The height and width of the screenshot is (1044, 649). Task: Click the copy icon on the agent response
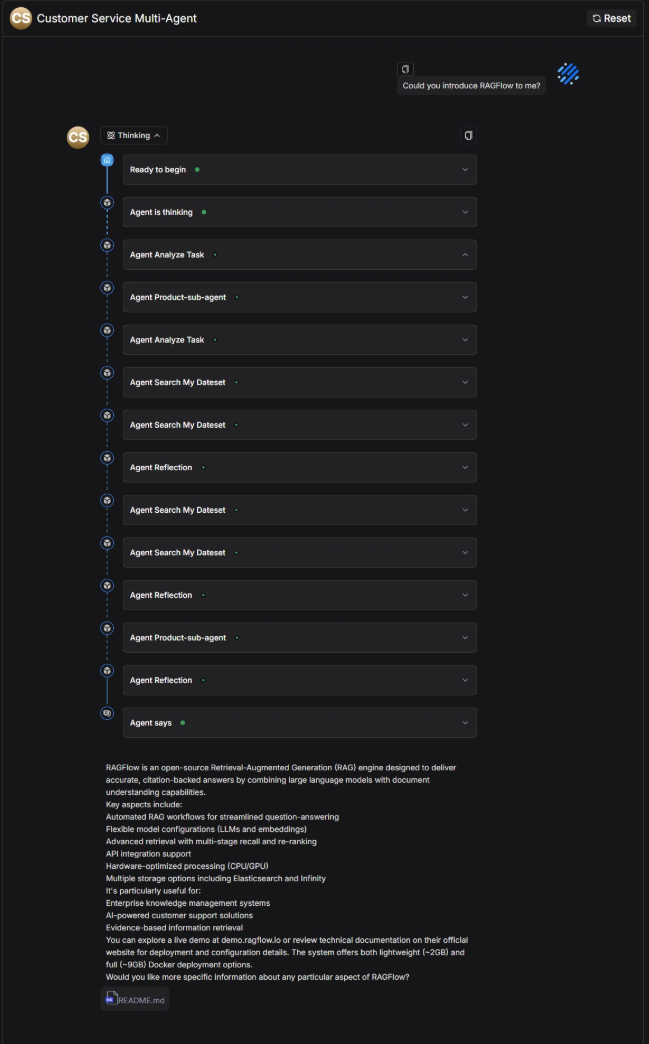pos(468,134)
